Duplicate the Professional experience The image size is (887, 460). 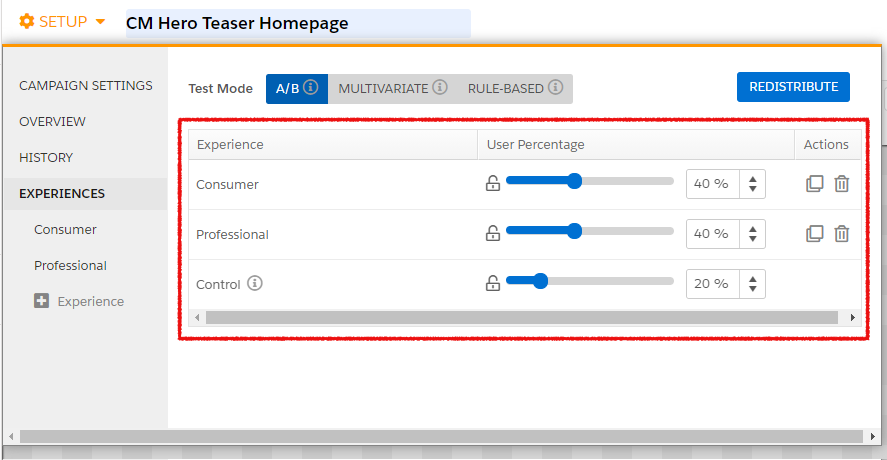point(815,234)
